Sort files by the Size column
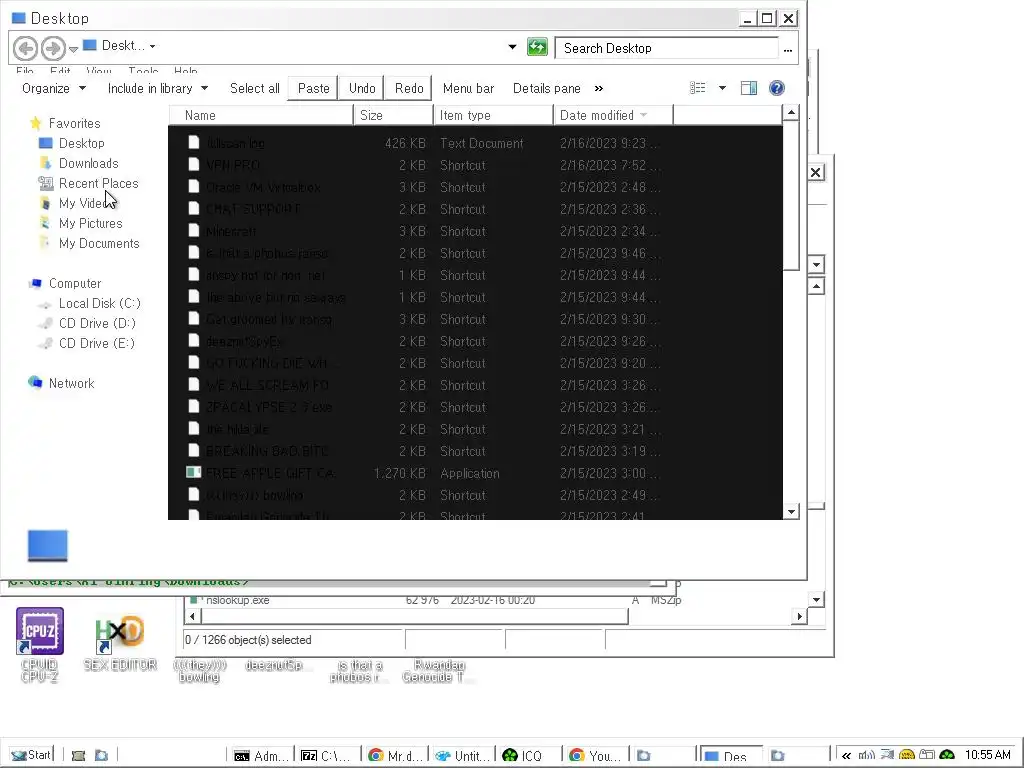Viewport: 1024px width, 768px height. pyautogui.click(x=394, y=115)
